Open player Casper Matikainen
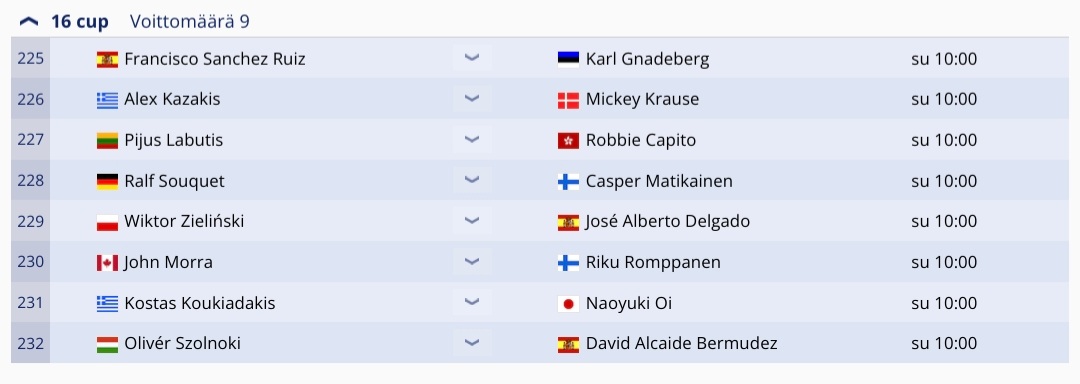This screenshot has height=384, width=1080. 659,181
